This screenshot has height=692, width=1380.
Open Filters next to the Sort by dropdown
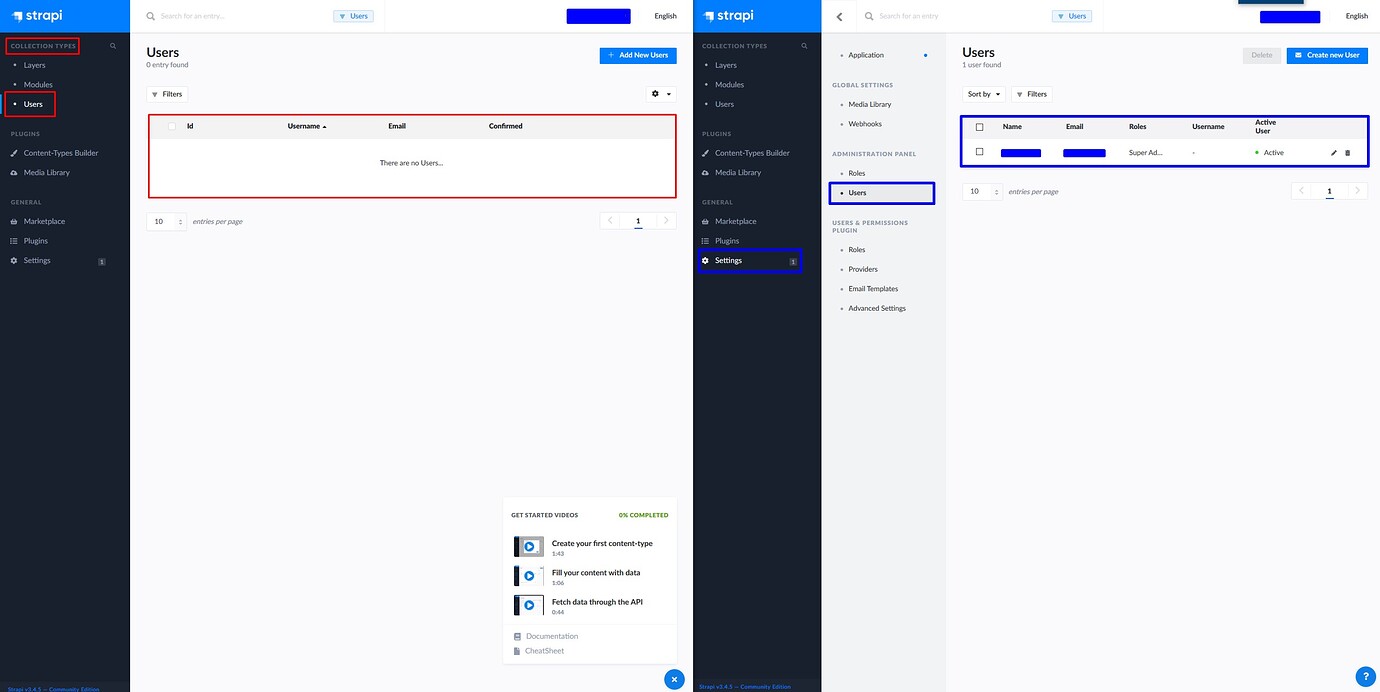pos(1031,94)
